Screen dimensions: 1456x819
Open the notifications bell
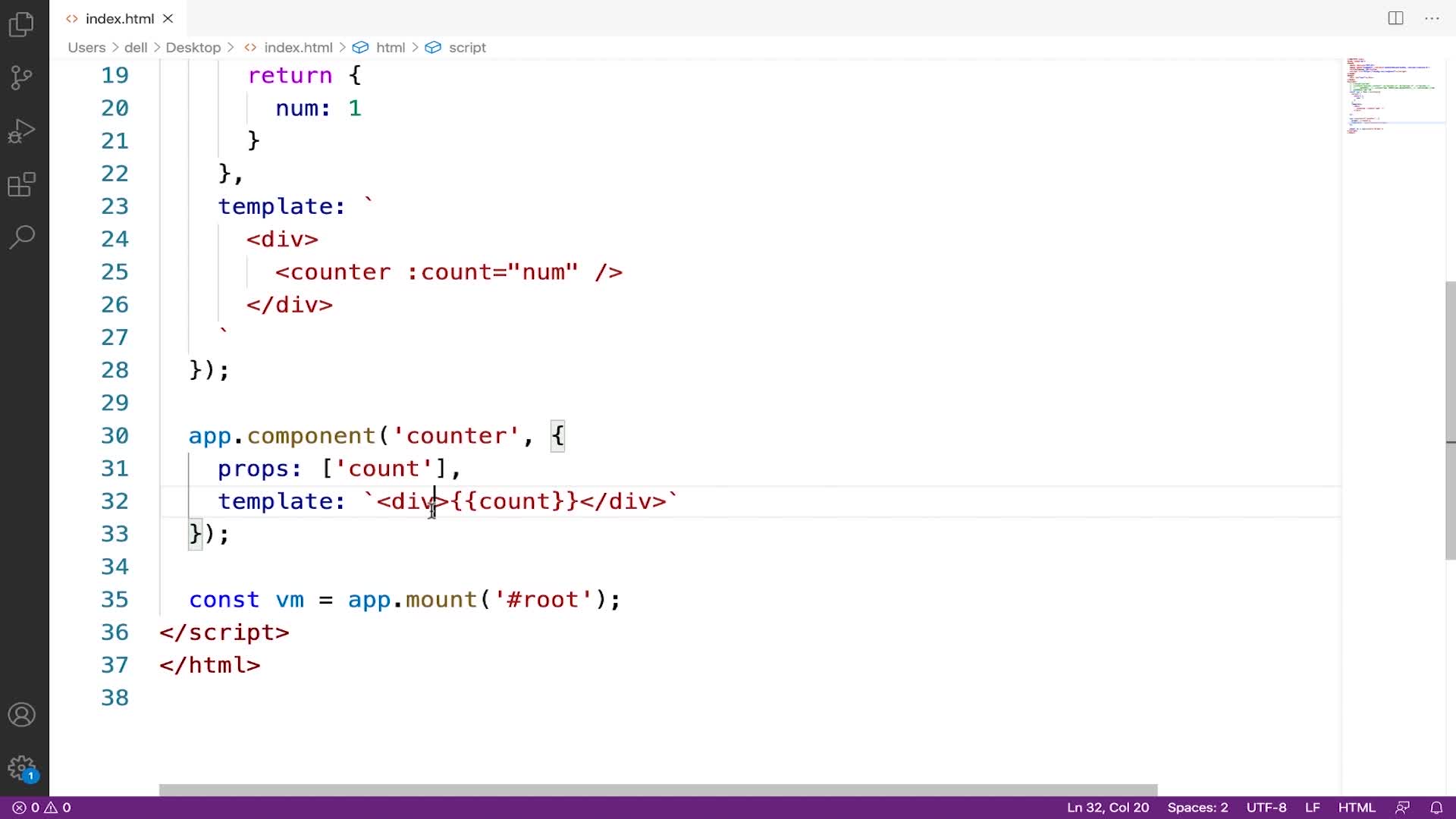coord(1436,808)
